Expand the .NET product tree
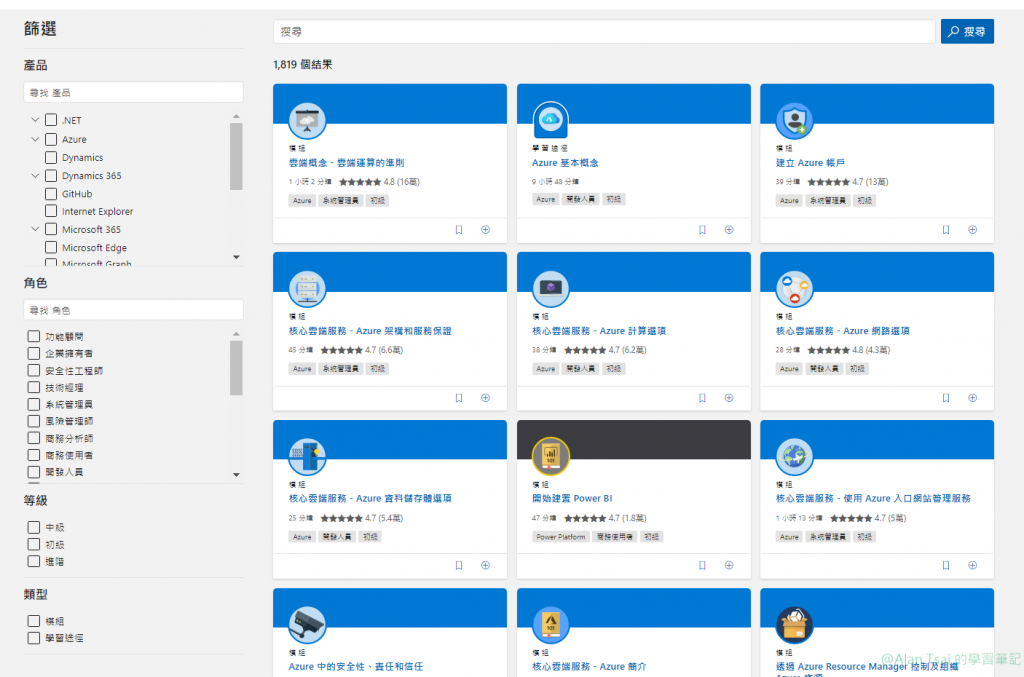Screen dimensions: 1024x677 click(x=35, y=120)
